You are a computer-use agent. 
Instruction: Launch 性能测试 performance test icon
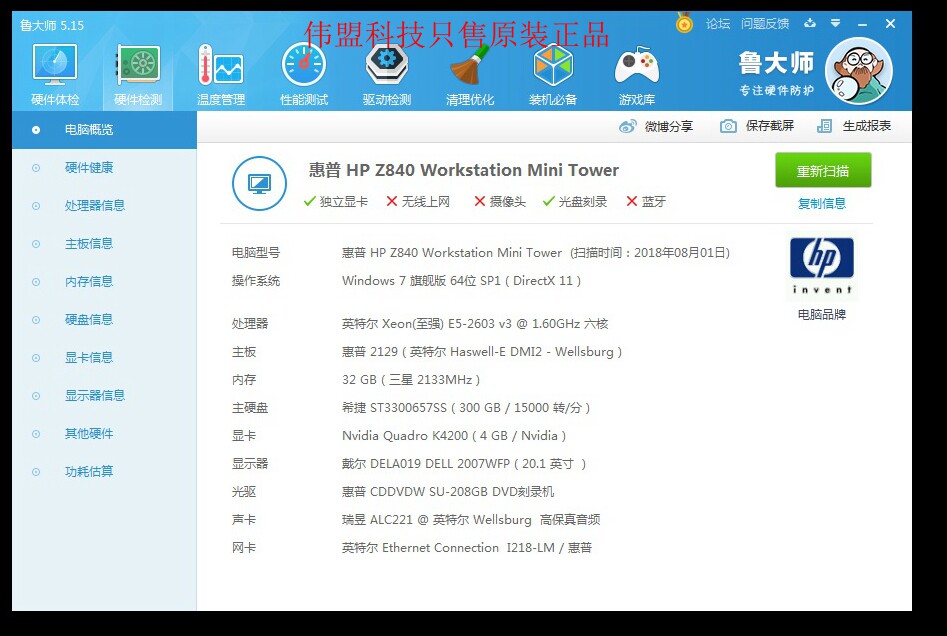pyautogui.click(x=304, y=74)
